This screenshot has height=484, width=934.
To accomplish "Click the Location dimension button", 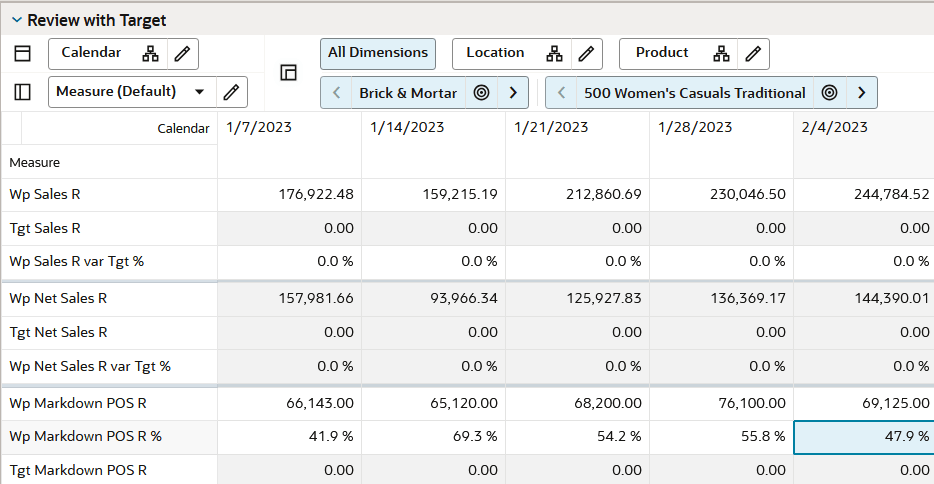I will pyautogui.click(x=495, y=53).
